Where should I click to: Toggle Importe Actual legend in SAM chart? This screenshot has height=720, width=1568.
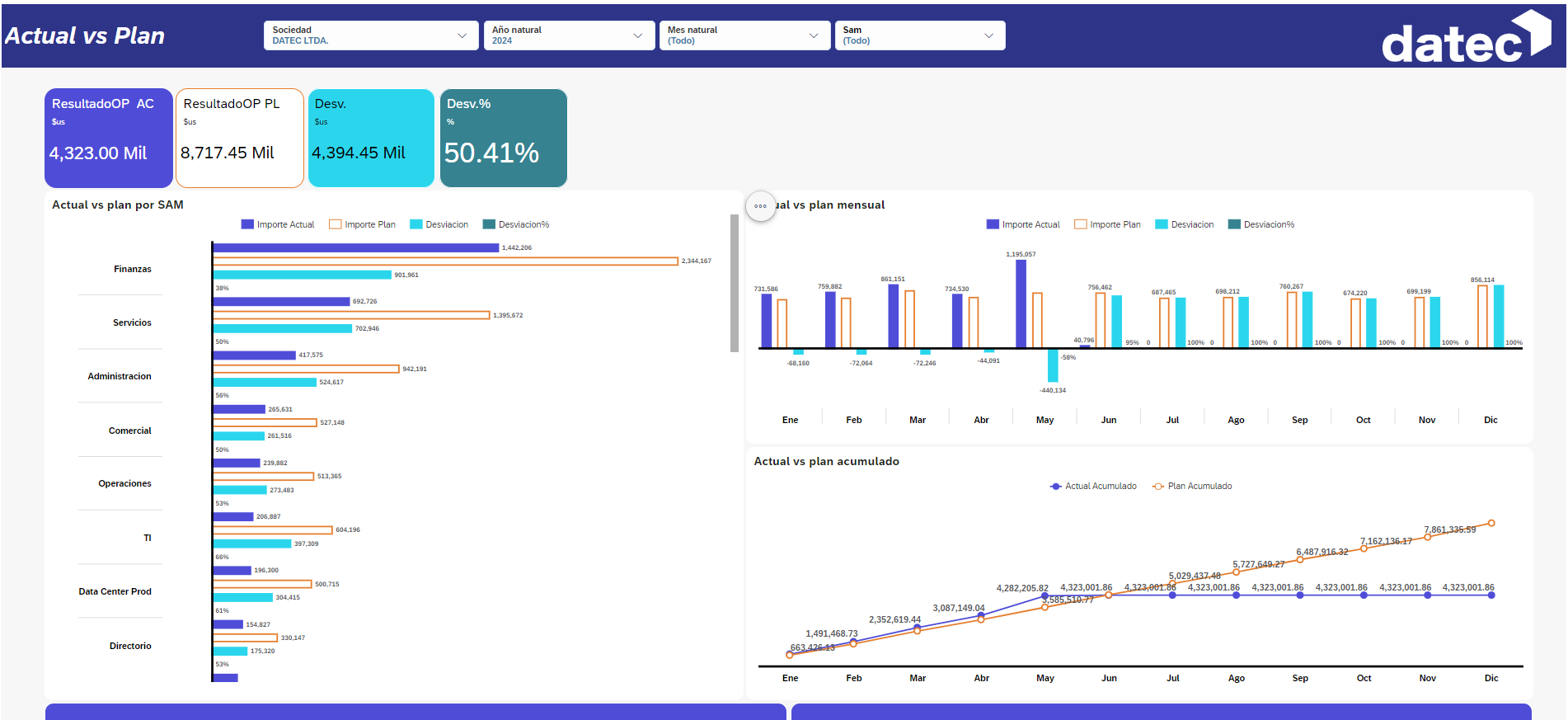coord(278,224)
